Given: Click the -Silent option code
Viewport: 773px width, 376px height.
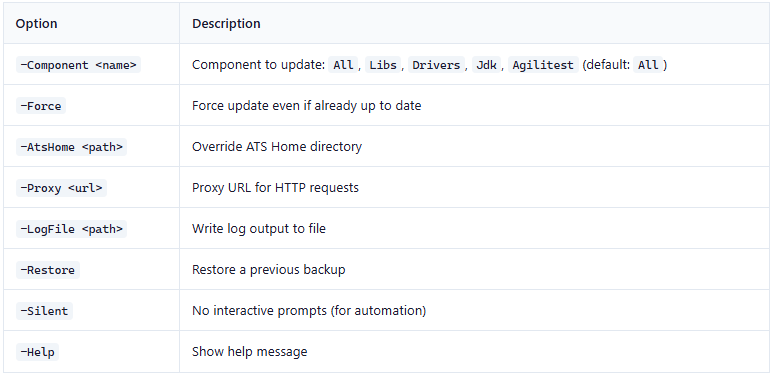Looking at the screenshot, I should [x=44, y=311].
